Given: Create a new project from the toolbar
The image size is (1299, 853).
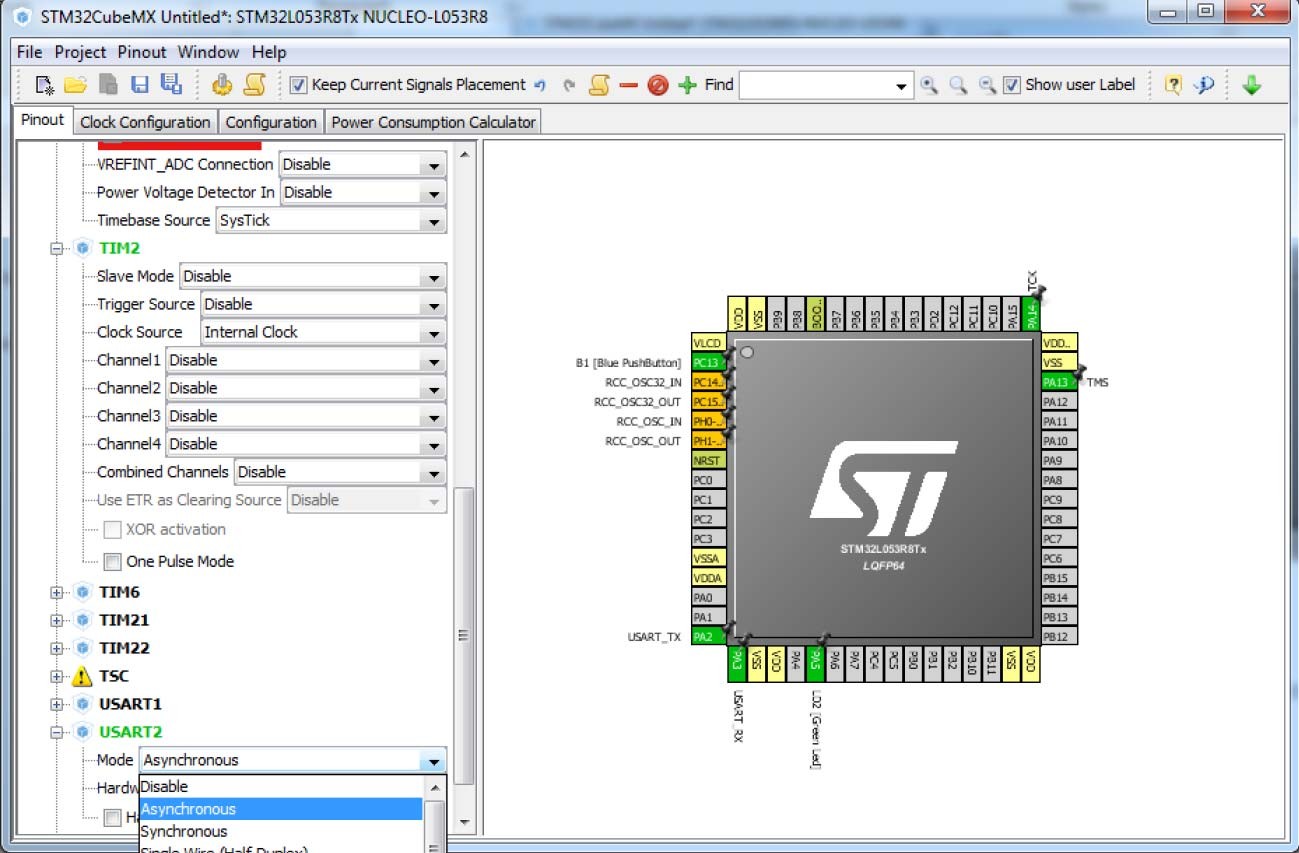Looking at the screenshot, I should [45, 85].
